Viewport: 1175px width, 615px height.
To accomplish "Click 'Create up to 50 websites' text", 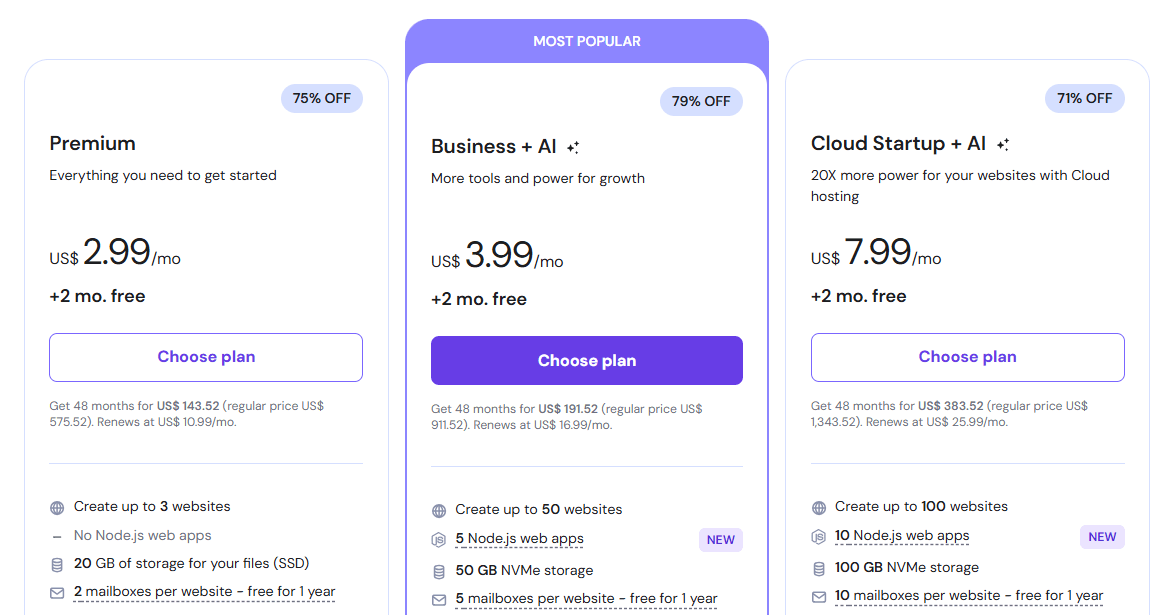I will [539, 509].
